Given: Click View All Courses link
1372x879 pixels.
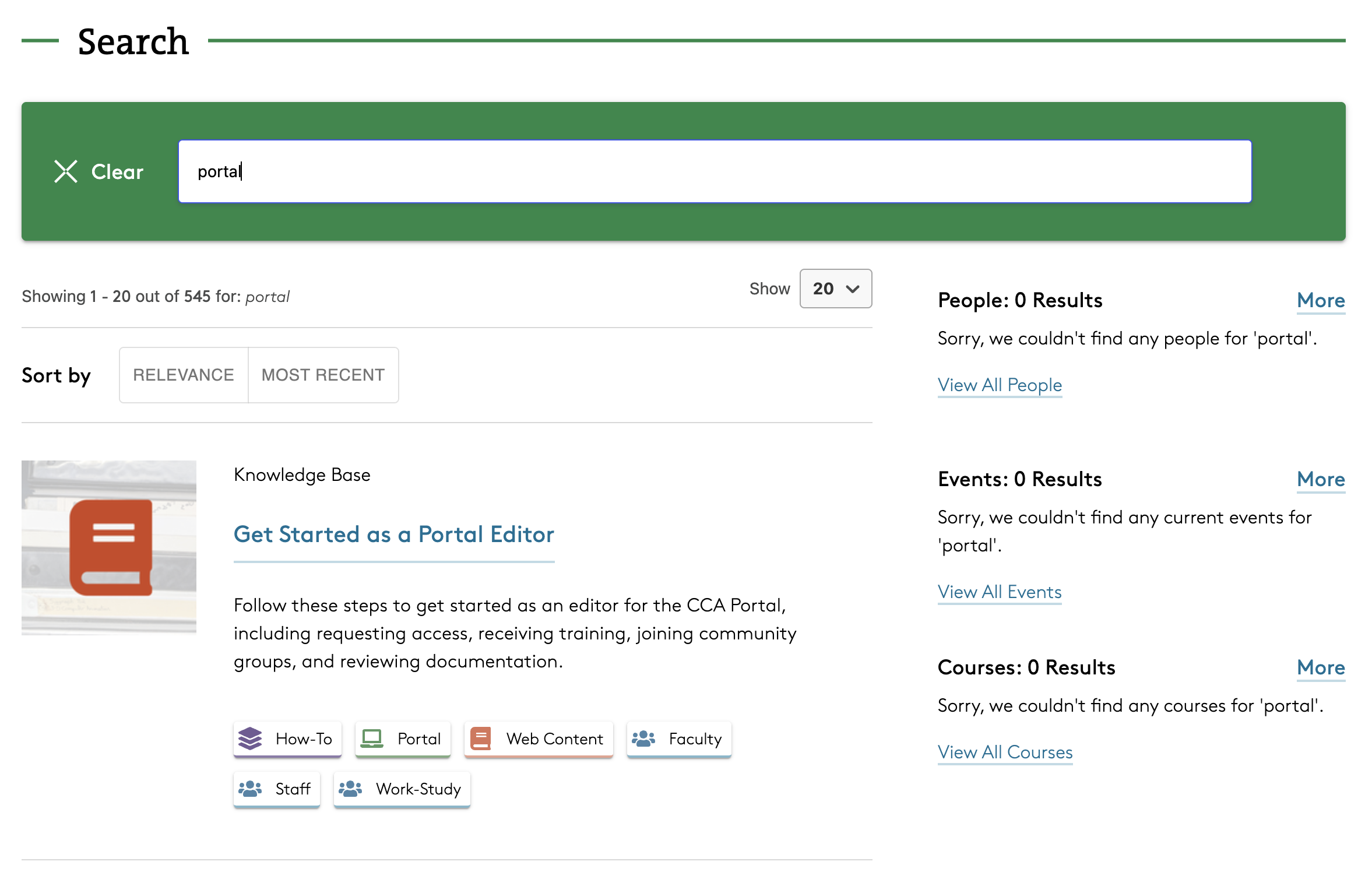Looking at the screenshot, I should 1004,752.
